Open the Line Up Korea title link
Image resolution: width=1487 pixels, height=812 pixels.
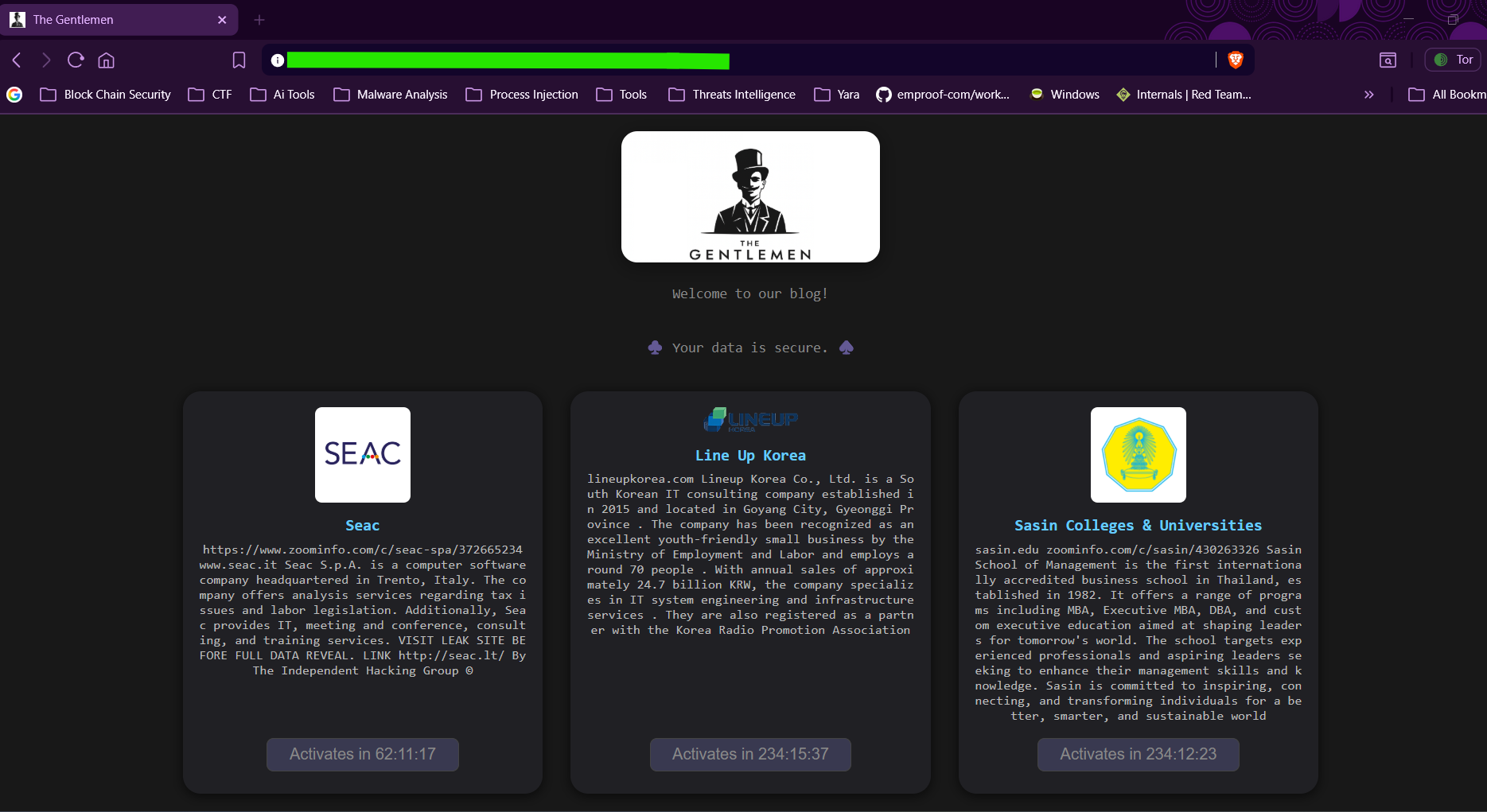click(750, 456)
